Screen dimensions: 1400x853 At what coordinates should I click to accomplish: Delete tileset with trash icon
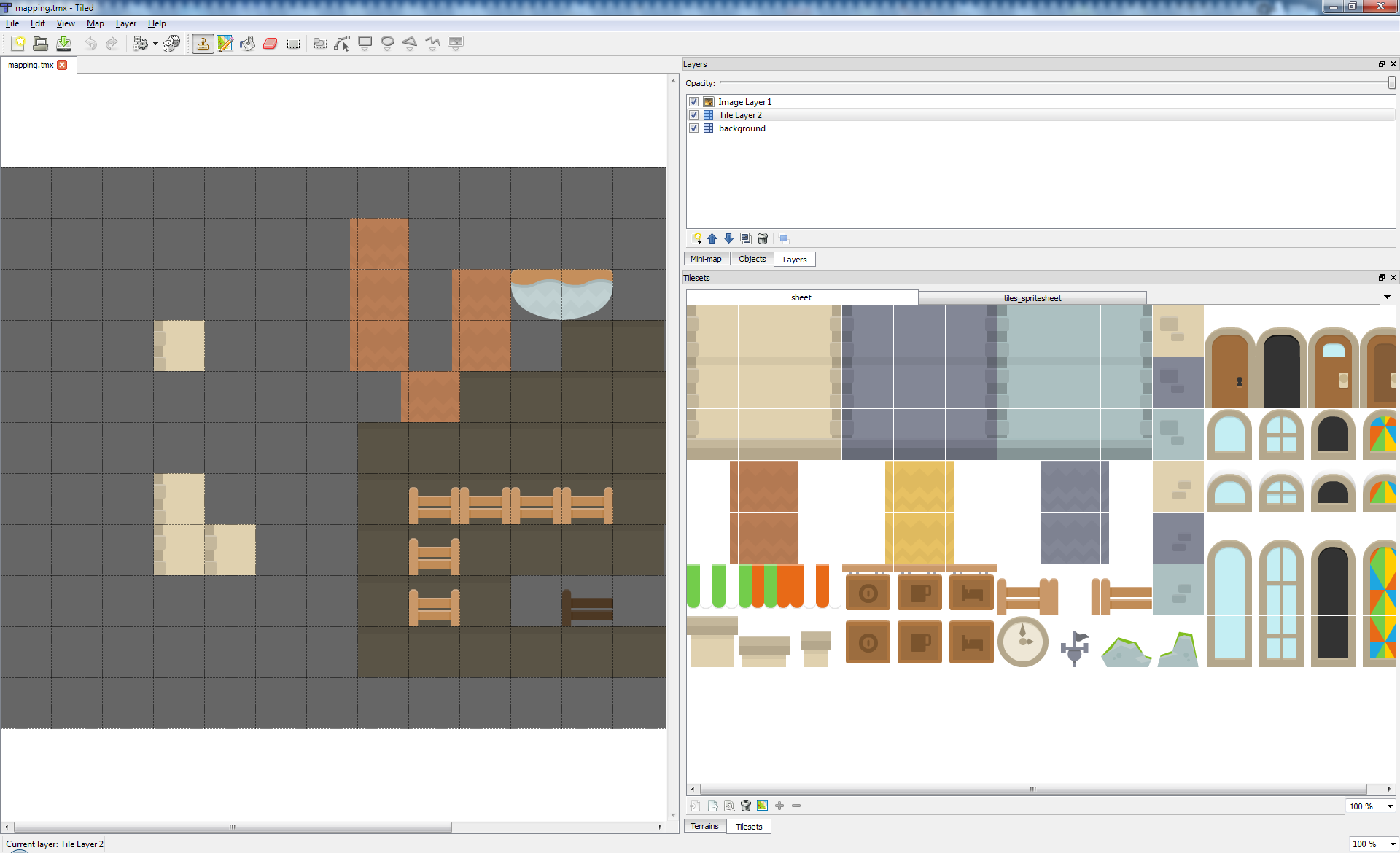(x=746, y=806)
